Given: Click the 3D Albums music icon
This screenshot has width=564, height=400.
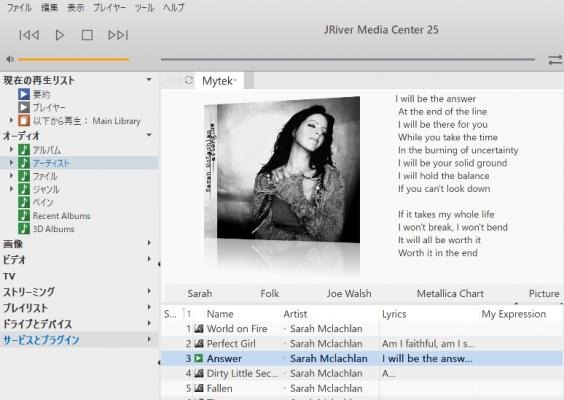Looking at the screenshot, I should pyautogui.click(x=24, y=229).
